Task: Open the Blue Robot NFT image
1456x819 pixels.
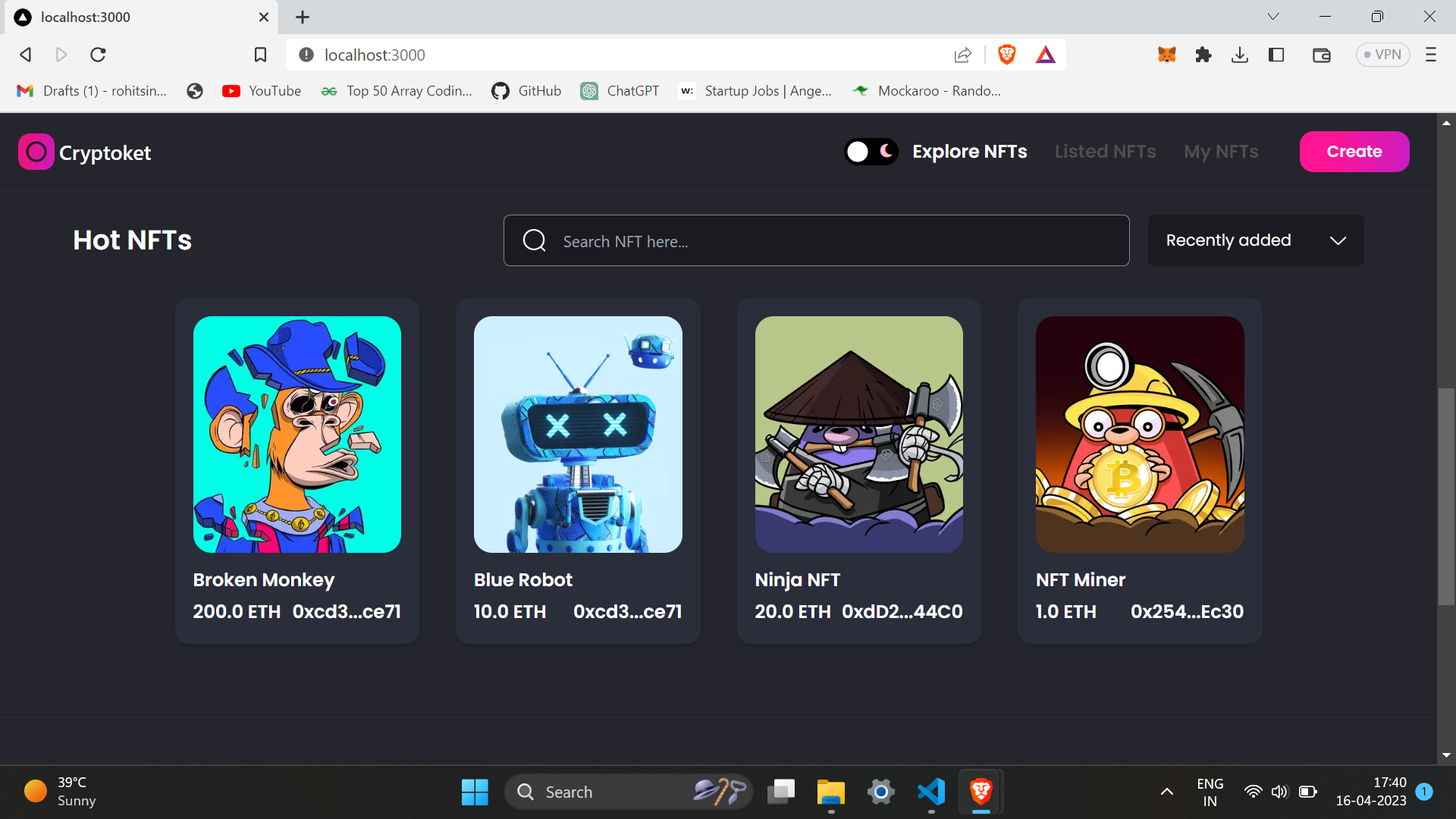Action: 578,435
